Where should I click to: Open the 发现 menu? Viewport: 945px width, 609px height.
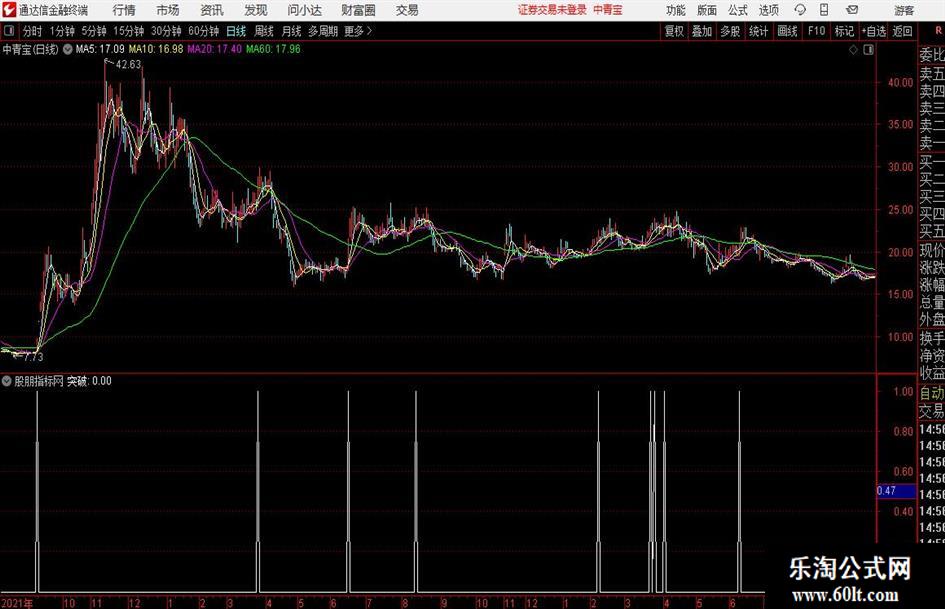tap(256, 10)
